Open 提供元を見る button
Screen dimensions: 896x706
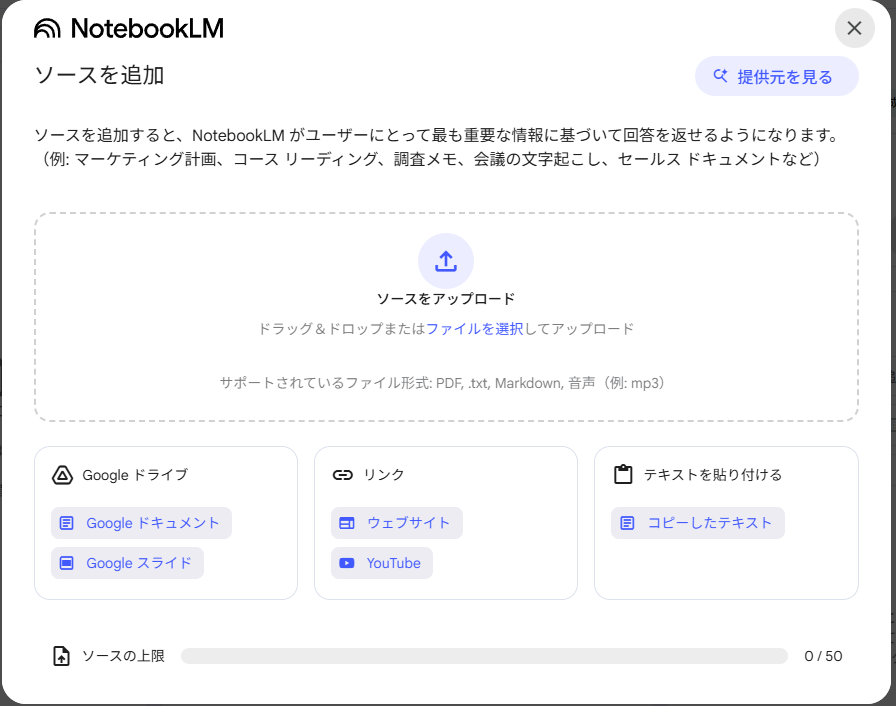[777, 77]
